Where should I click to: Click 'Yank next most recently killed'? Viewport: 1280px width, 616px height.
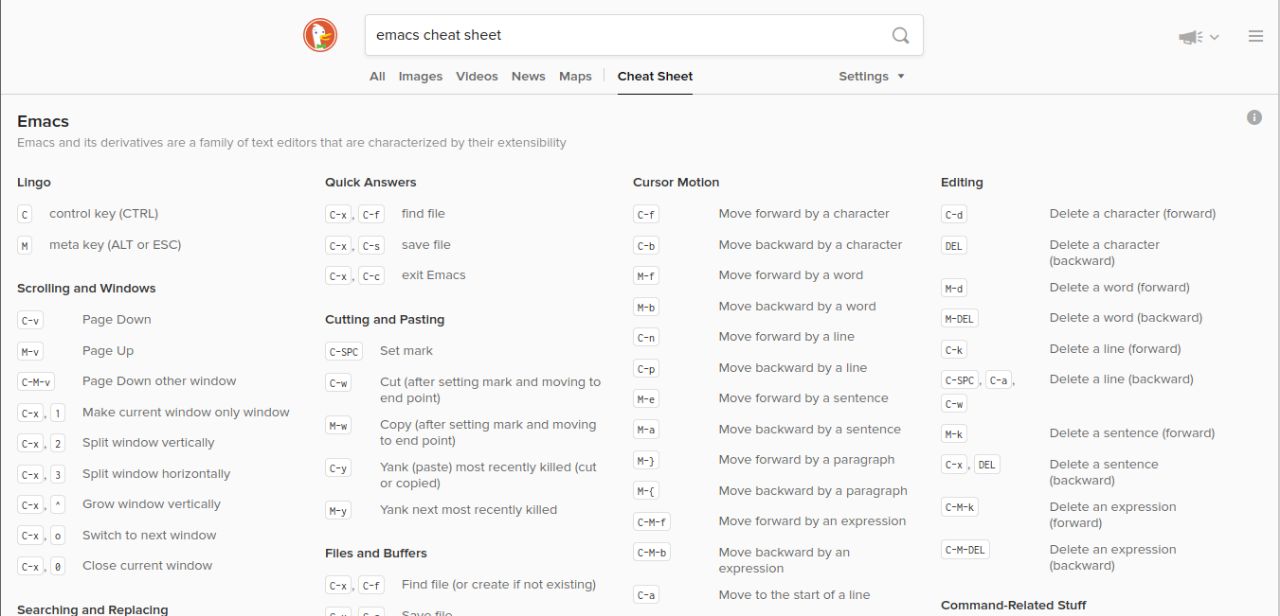tap(468, 509)
